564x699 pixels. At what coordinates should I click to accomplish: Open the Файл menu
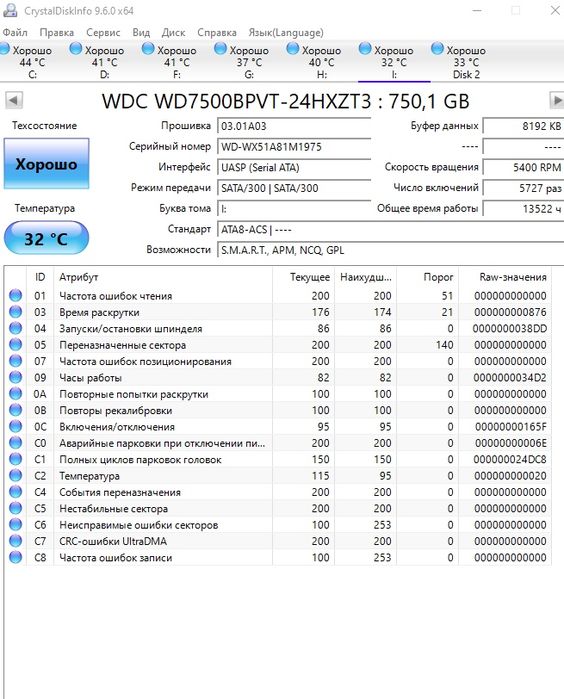[15, 33]
